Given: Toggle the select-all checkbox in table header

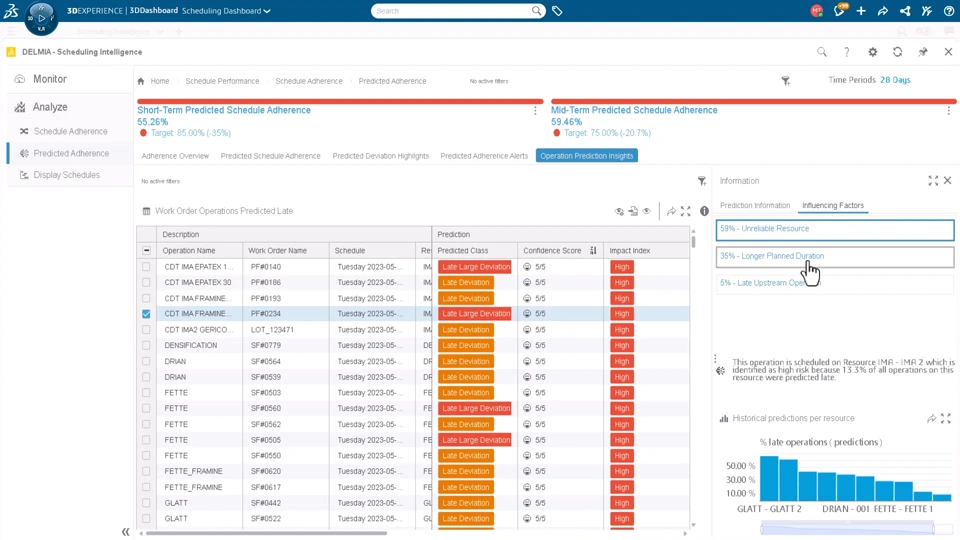Looking at the screenshot, I should pyautogui.click(x=146, y=250).
